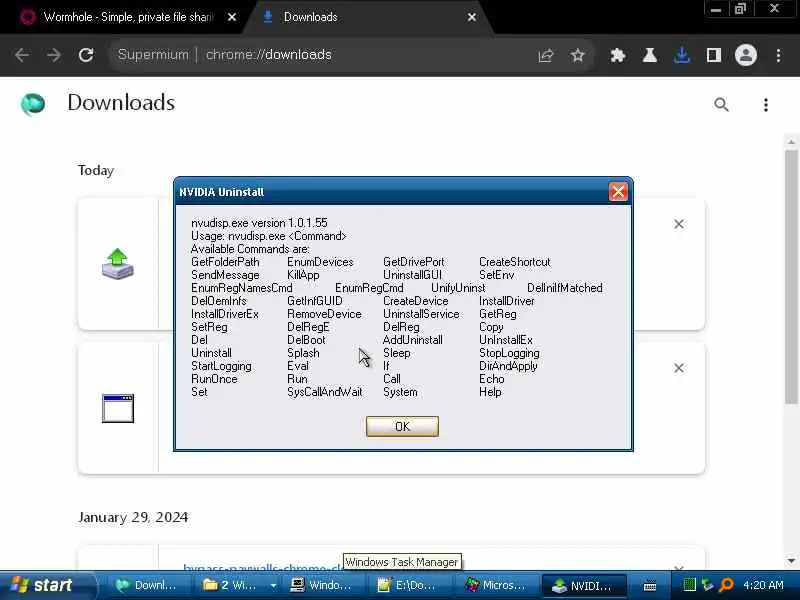This screenshot has width=800, height=600.
Task: Click the safely remove hardware tray icon
Action: [x=707, y=585]
